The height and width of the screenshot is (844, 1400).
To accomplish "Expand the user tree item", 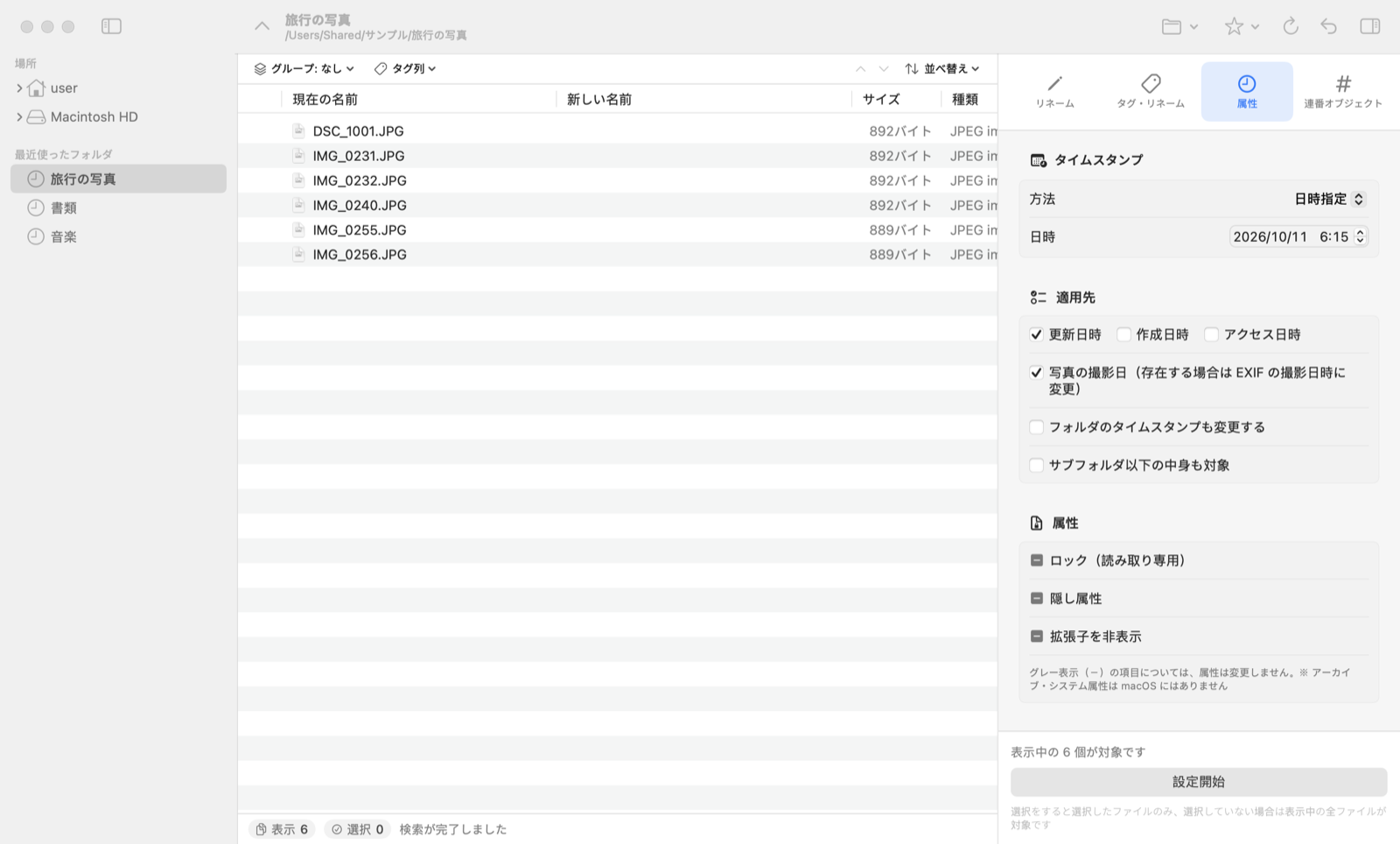I will [x=19, y=88].
